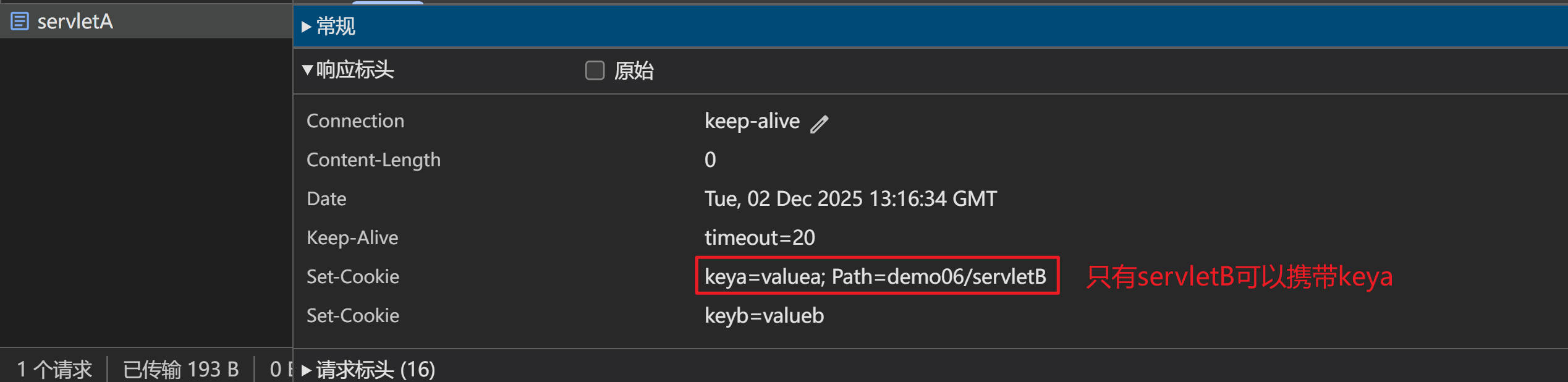Click the pencil edit icon after keep-alive
The height and width of the screenshot is (382, 1568).
[819, 124]
